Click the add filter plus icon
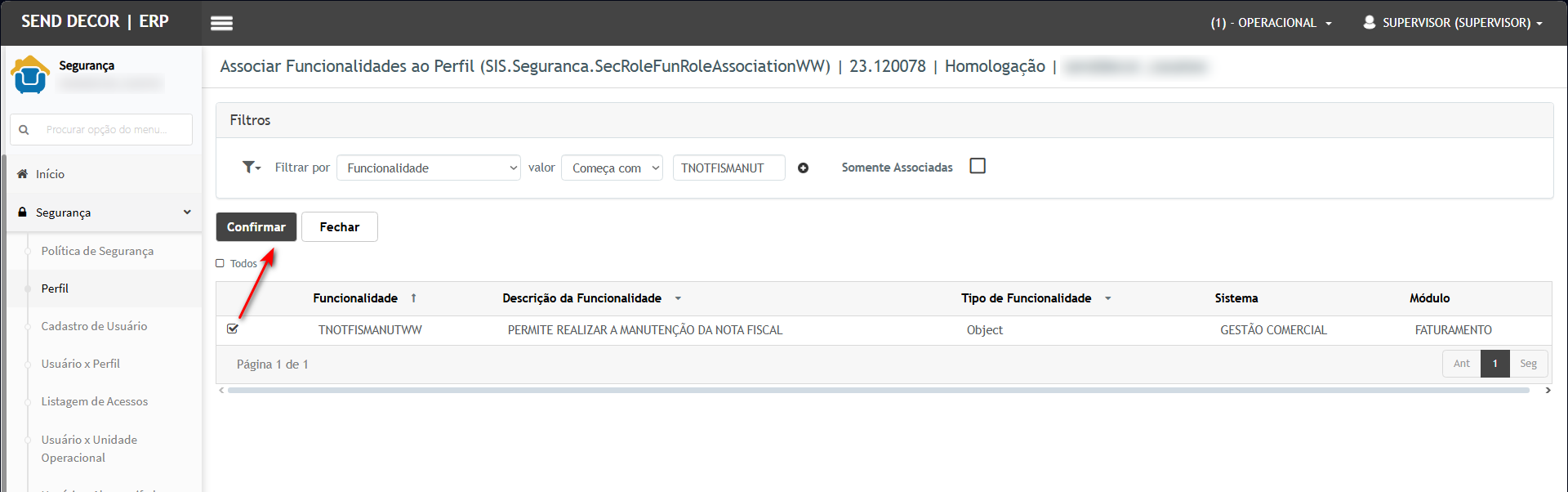The image size is (1568, 492). (803, 168)
